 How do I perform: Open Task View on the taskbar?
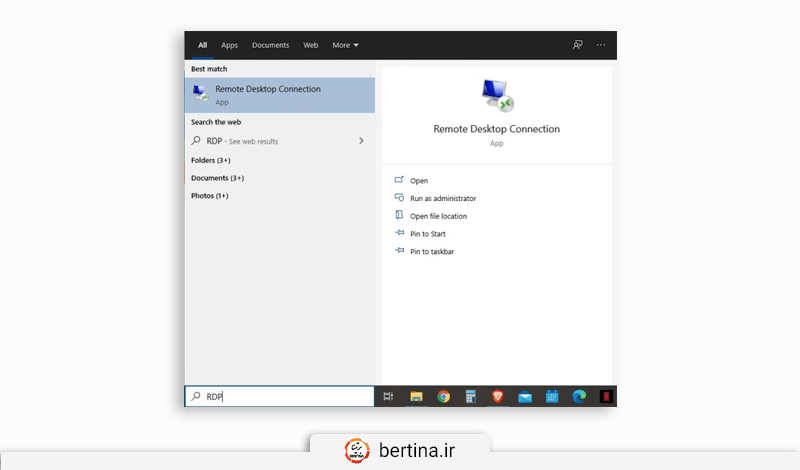point(388,397)
